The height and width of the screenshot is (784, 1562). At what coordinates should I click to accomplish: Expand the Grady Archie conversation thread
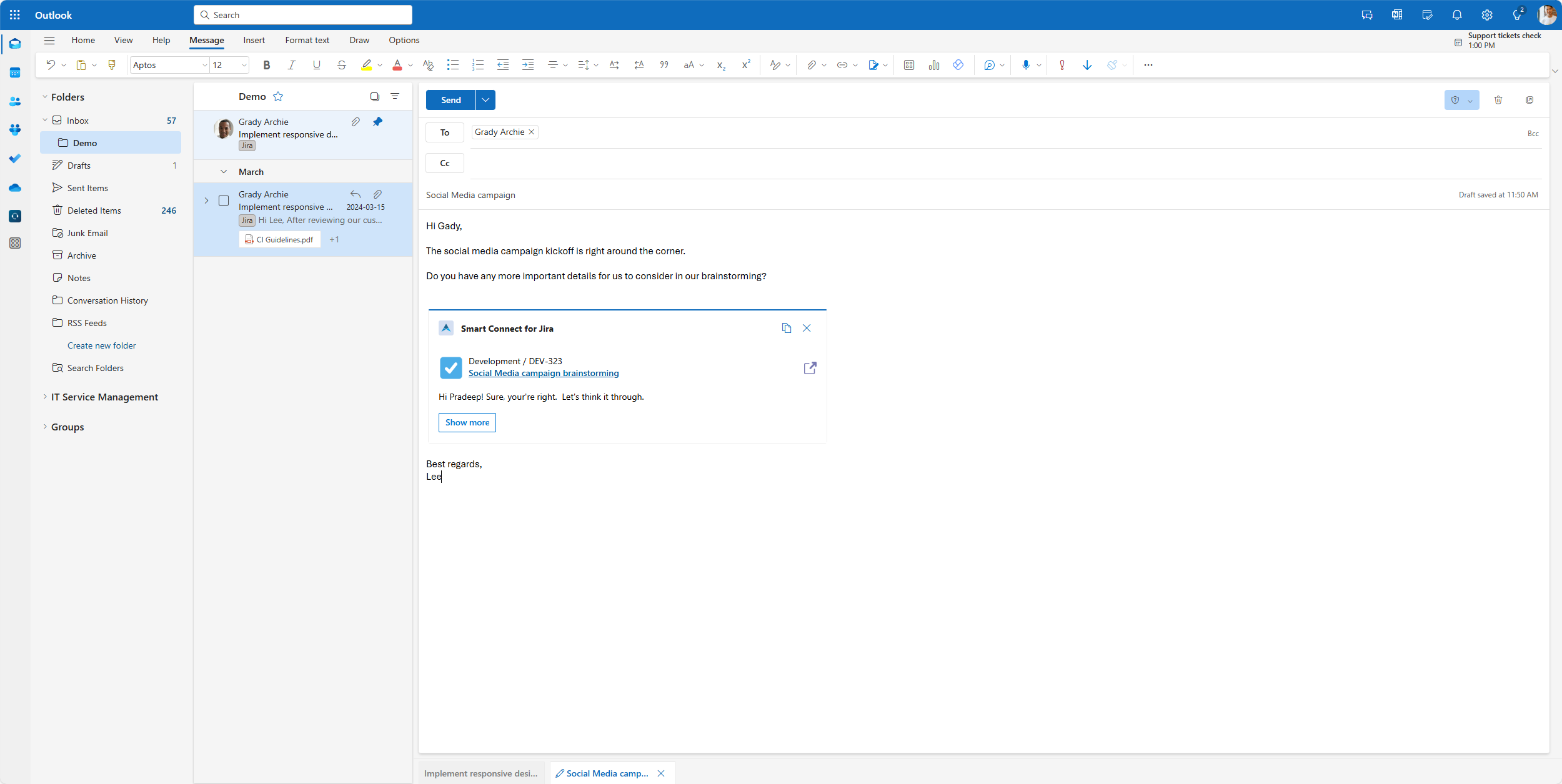(x=206, y=201)
